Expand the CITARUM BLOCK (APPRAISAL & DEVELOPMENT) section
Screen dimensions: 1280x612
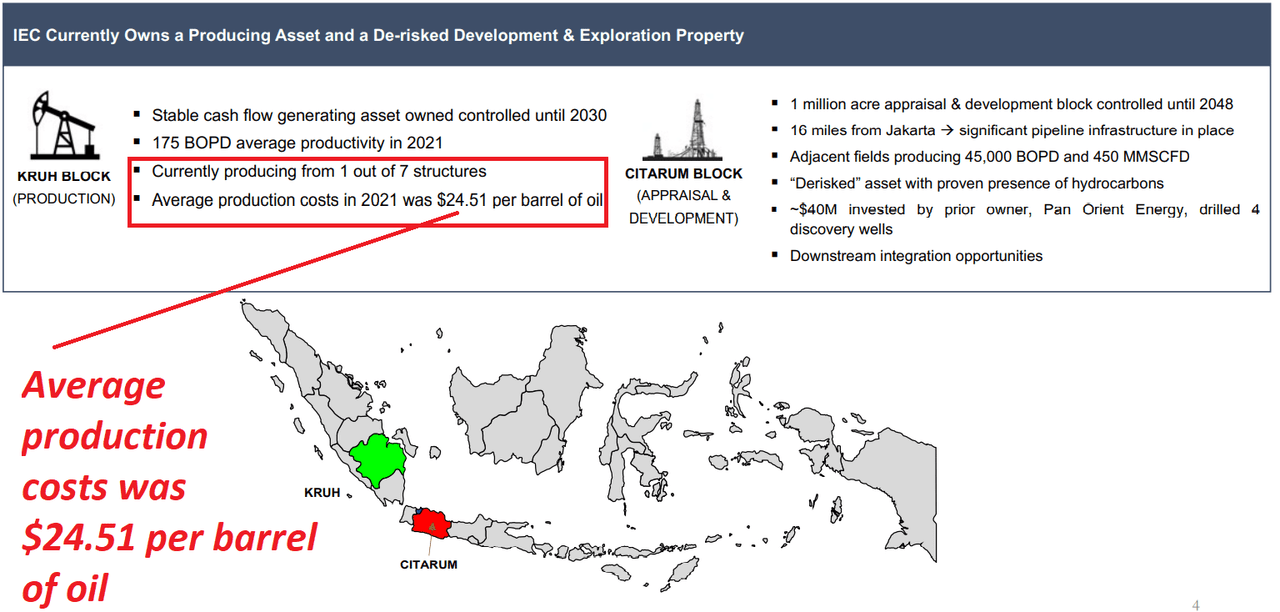(x=684, y=195)
